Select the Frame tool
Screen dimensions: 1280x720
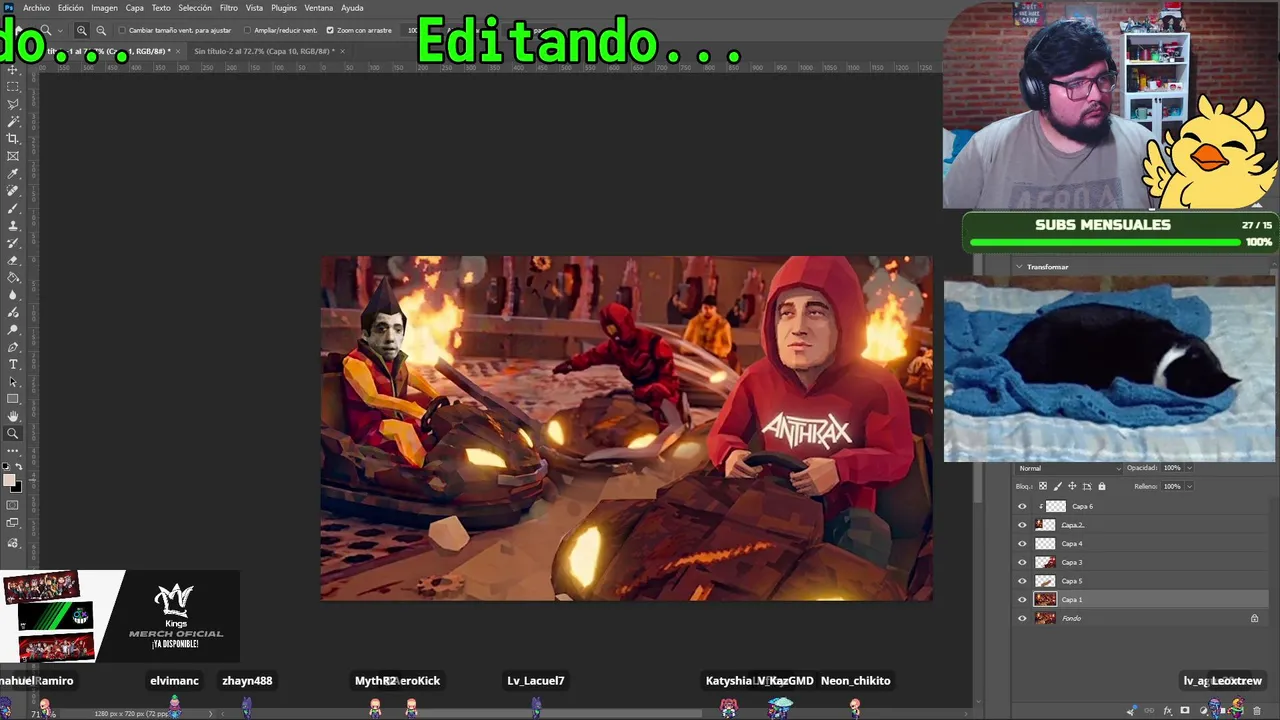click(x=13, y=156)
